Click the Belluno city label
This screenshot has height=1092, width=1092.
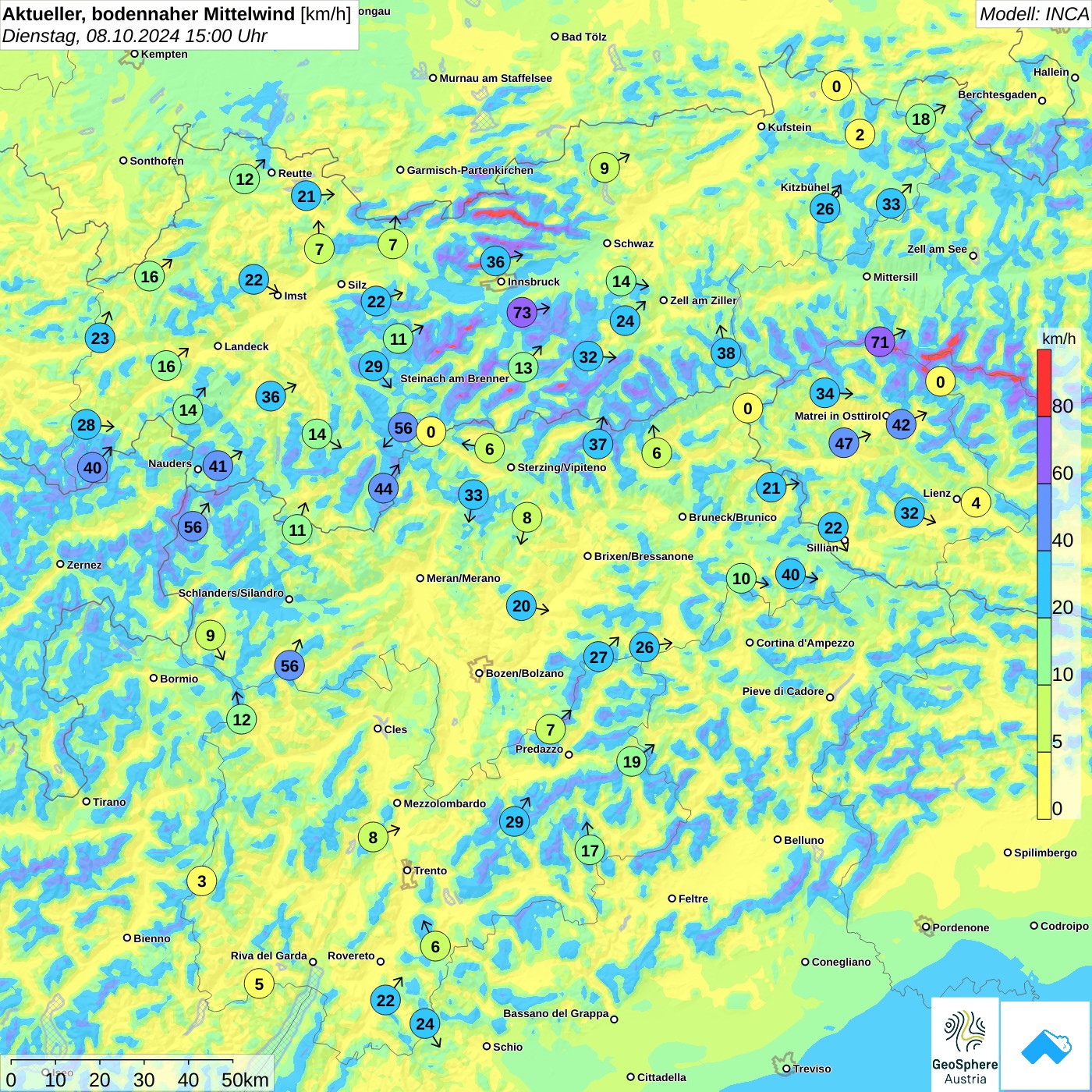(803, 840)
